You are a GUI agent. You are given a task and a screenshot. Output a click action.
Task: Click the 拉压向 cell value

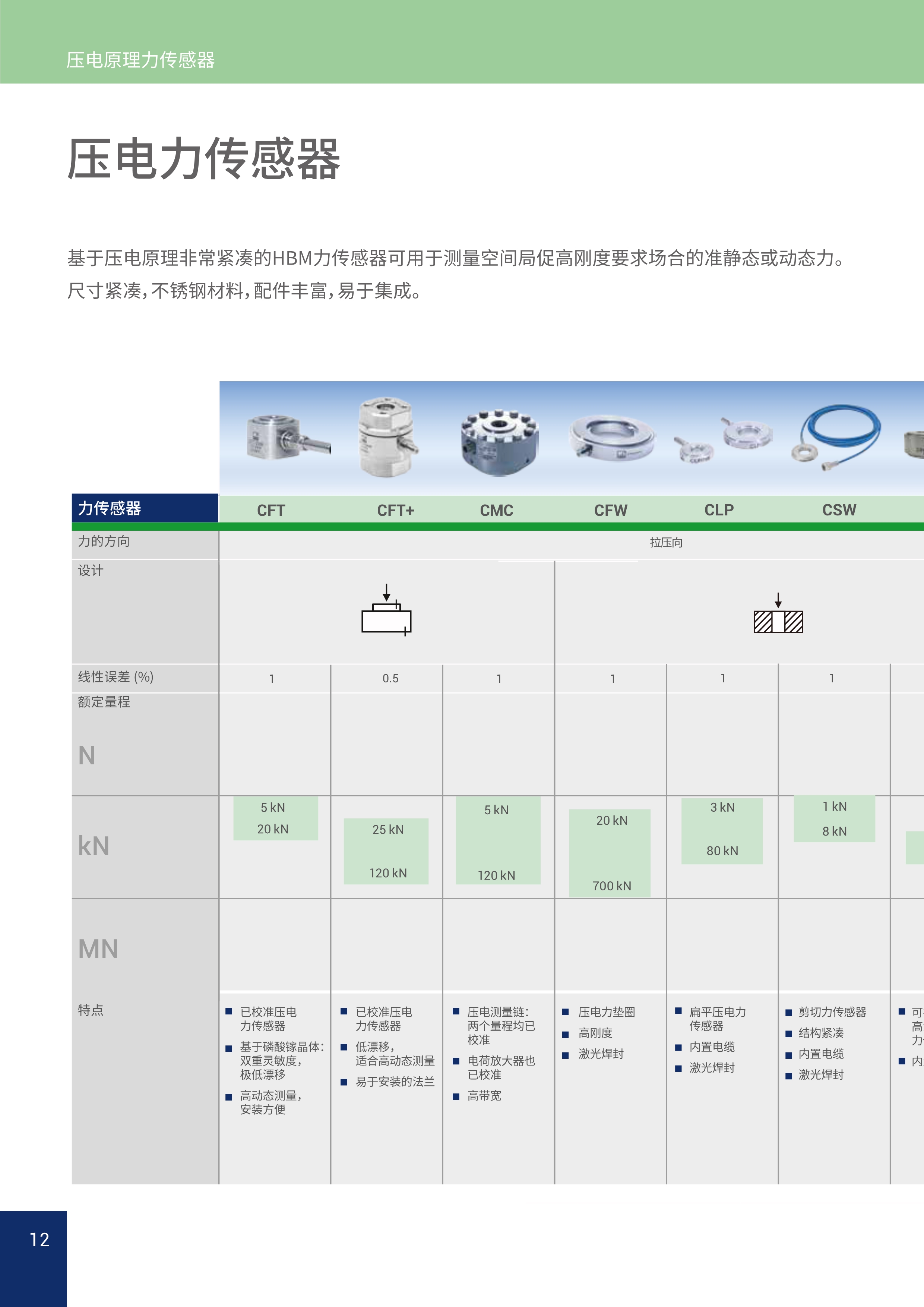666,543
